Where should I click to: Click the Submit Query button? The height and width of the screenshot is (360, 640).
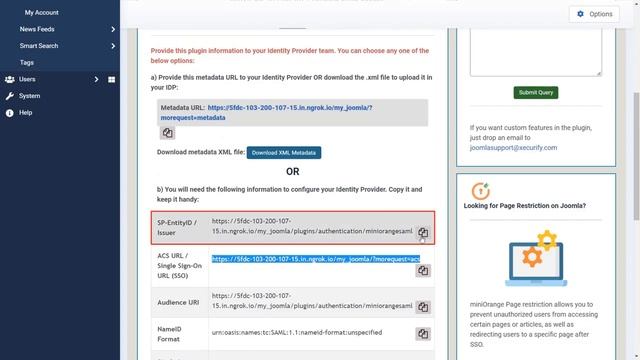pyautogui.click(x=536, y=93)
